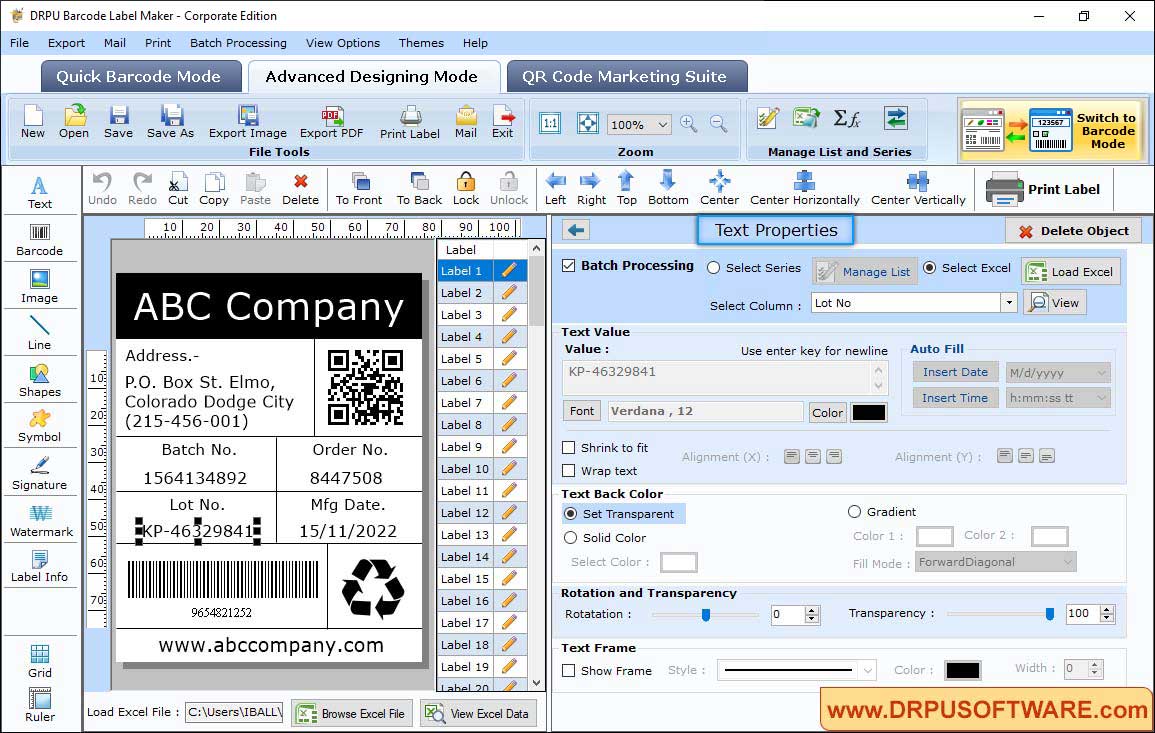The width and height of the screenshot is (1155, 733).
Task: Select the Barcode tool
Action: [x=40, y=240]
